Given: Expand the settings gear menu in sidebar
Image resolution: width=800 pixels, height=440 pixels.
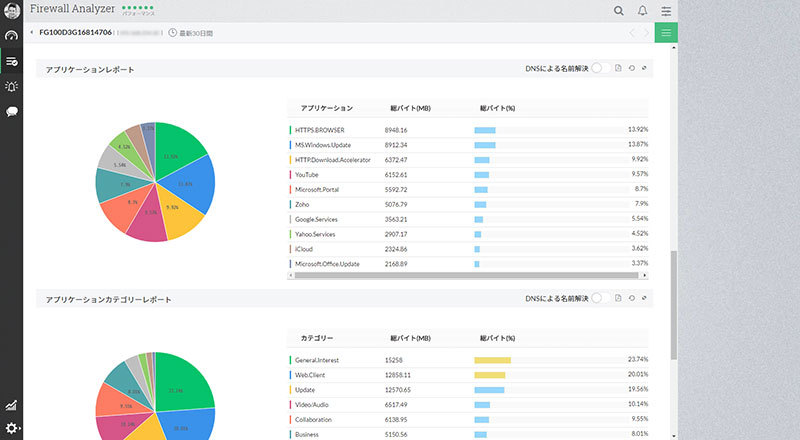Looking at the screenshot, I should click(11, 429).
